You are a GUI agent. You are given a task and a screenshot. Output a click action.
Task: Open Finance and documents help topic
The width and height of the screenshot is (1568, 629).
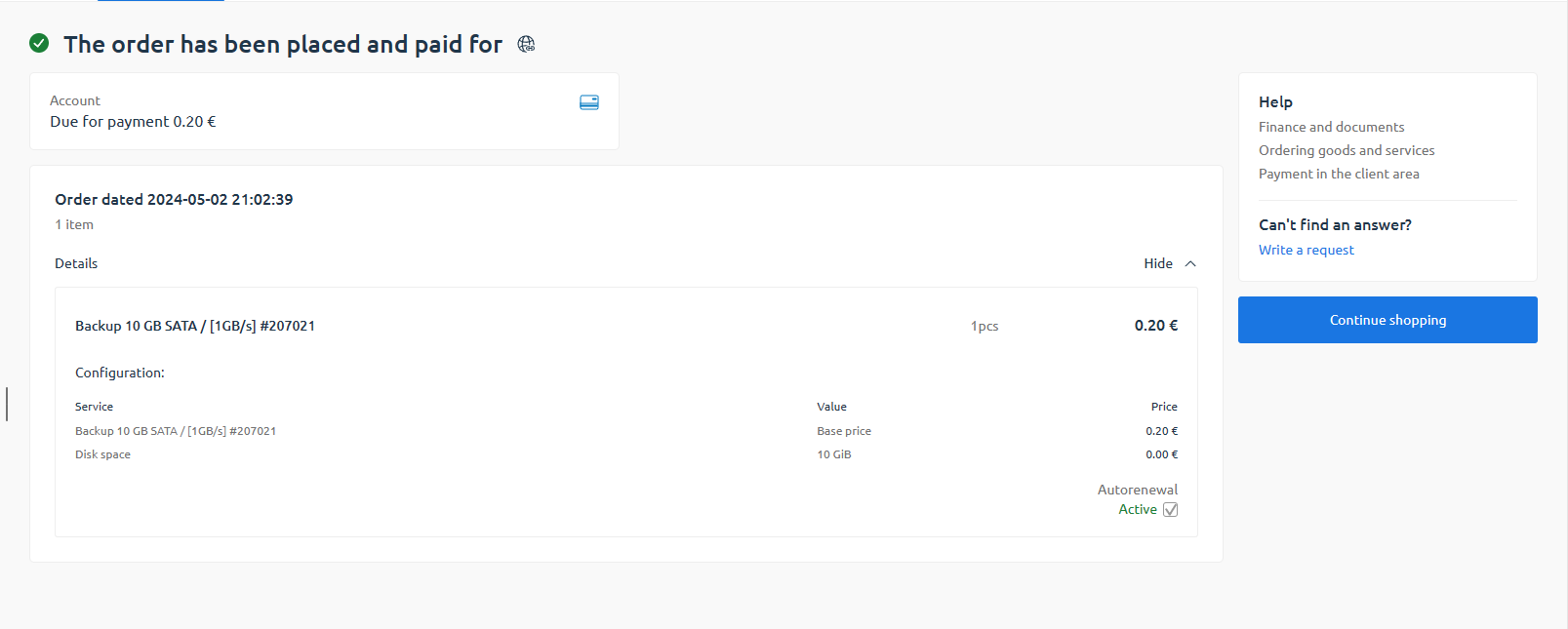click(1331, 128)
